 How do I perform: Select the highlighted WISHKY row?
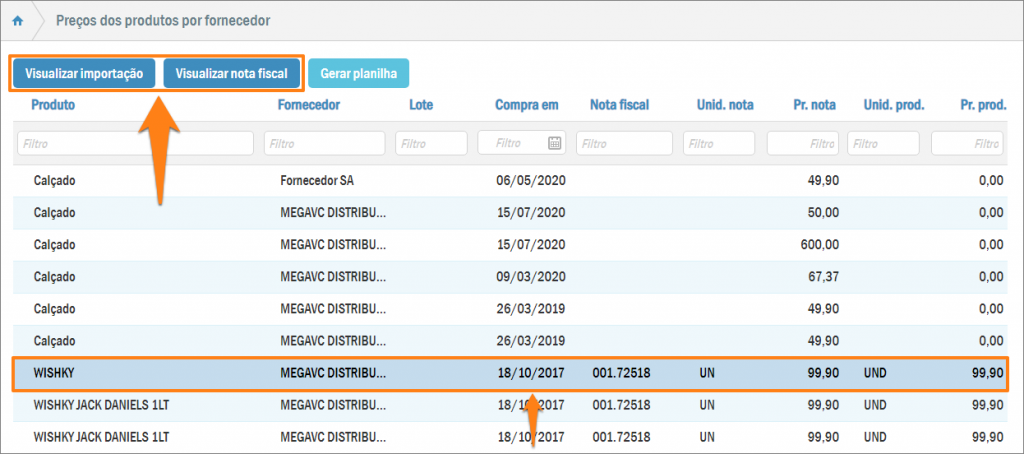(x=510, y=373)
